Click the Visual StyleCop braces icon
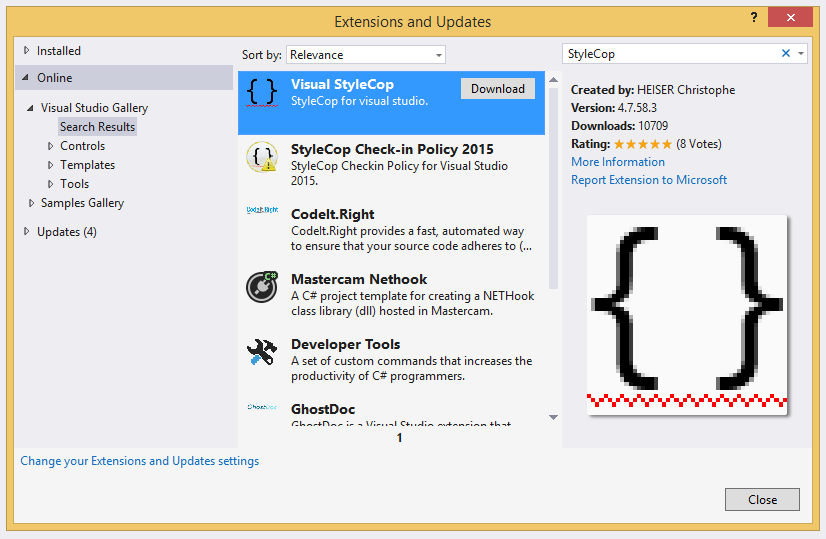 [x=262, y=93]
